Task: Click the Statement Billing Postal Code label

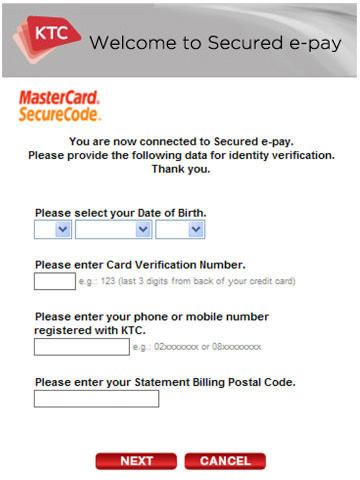Action: (165, 382)
